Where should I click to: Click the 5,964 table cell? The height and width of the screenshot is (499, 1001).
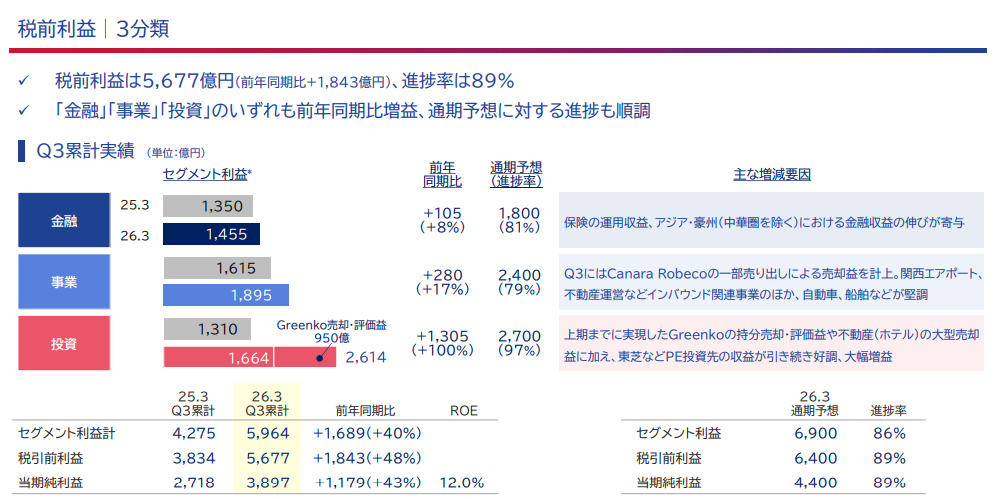(268, 434)
